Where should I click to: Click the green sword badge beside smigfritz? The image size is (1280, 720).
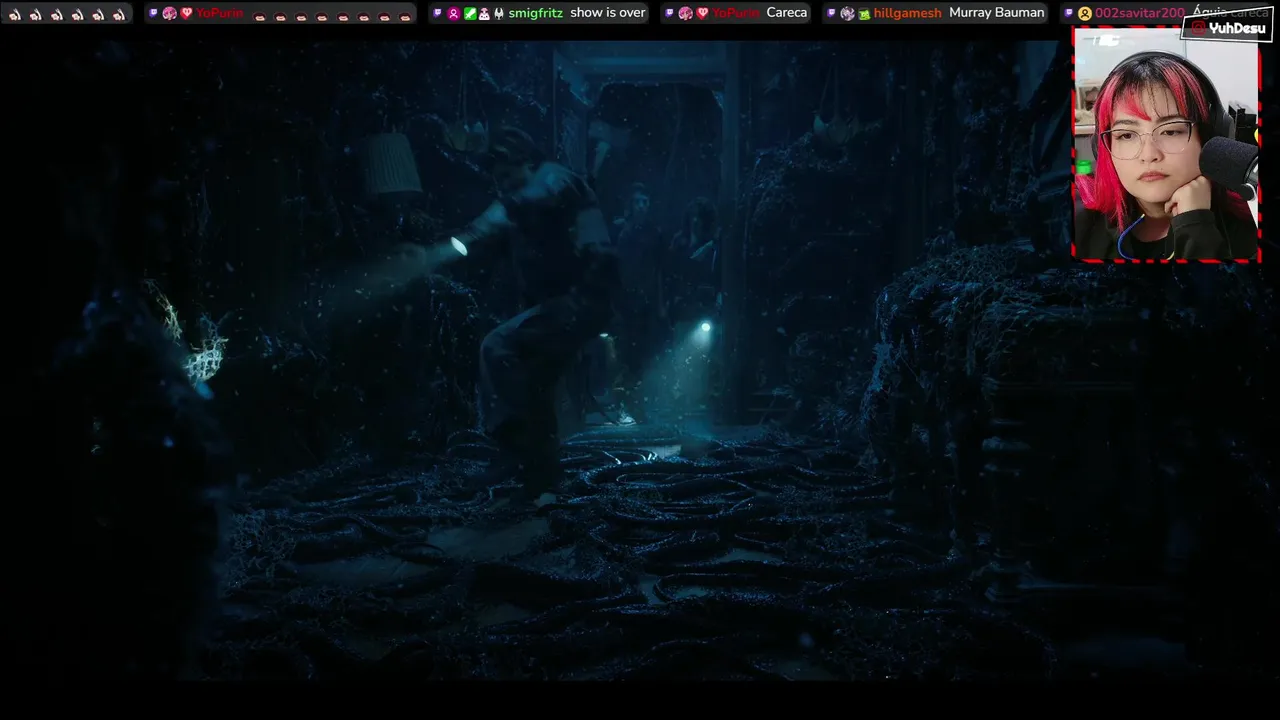[x=470, y=13]
